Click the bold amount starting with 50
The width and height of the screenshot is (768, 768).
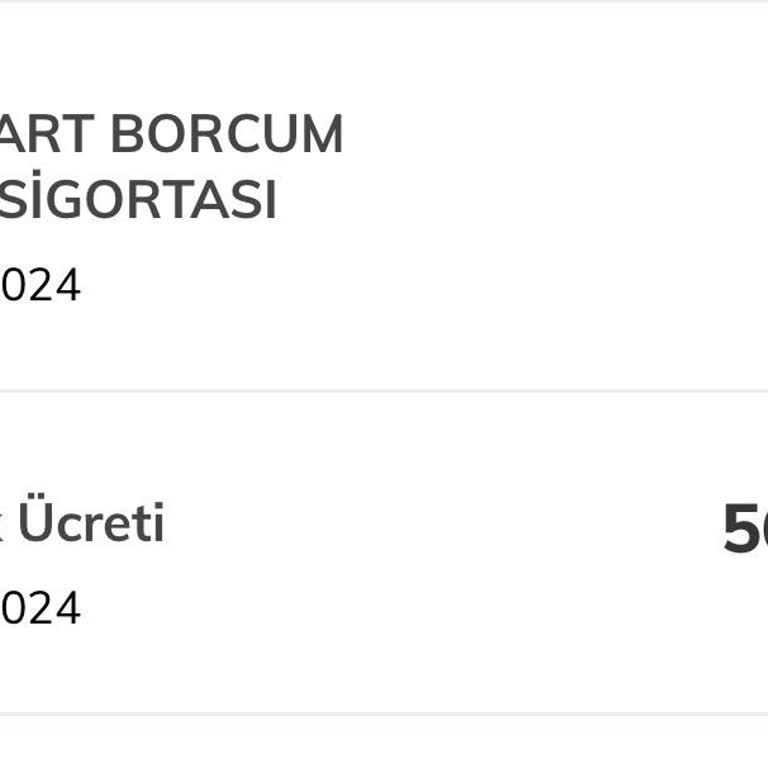click(745, 529)
